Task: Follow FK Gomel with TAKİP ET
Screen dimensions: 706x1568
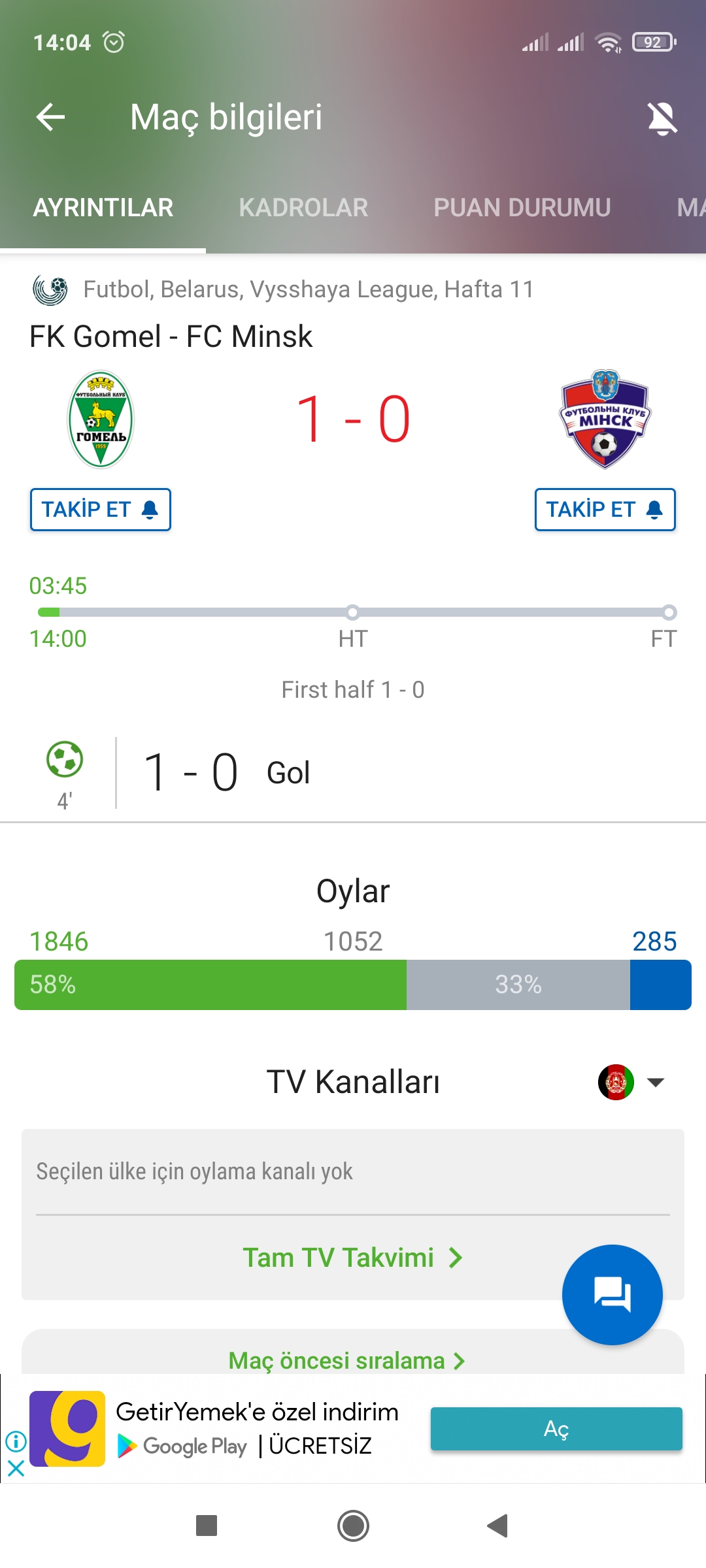Action: pyautogui.click(x=101, y=510)
